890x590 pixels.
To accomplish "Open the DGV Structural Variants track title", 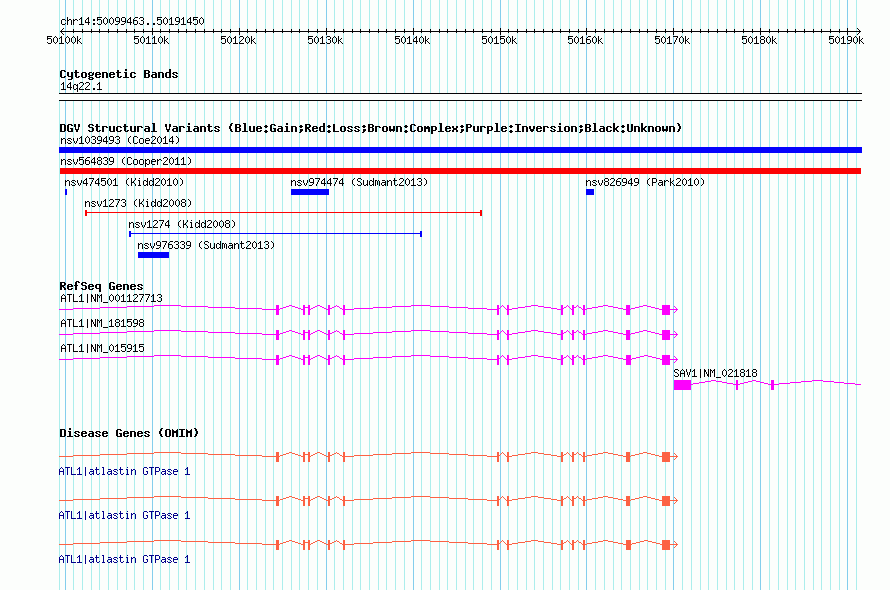I will coord(370,128).
